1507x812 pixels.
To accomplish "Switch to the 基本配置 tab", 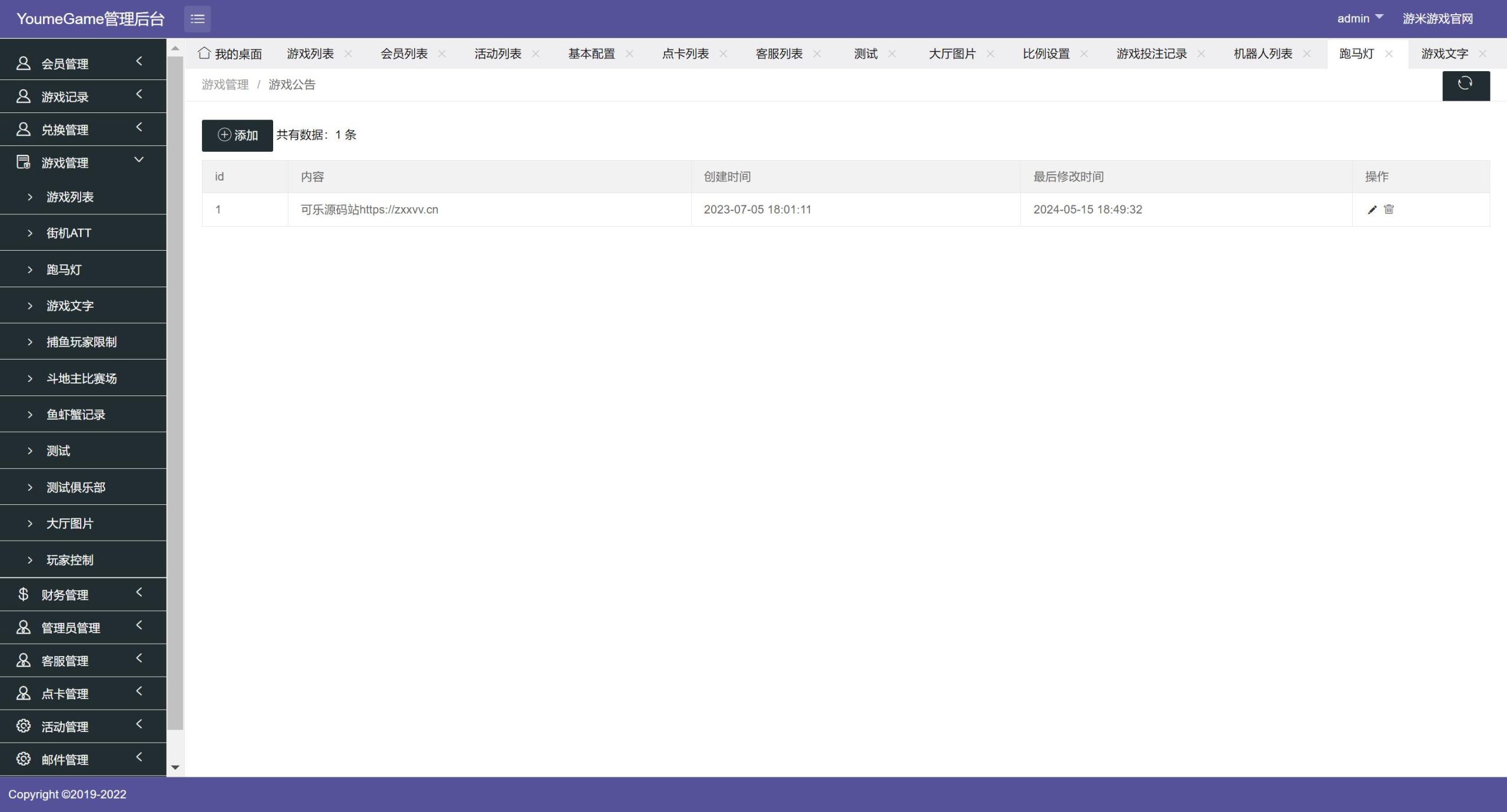I will click(591, 54).
